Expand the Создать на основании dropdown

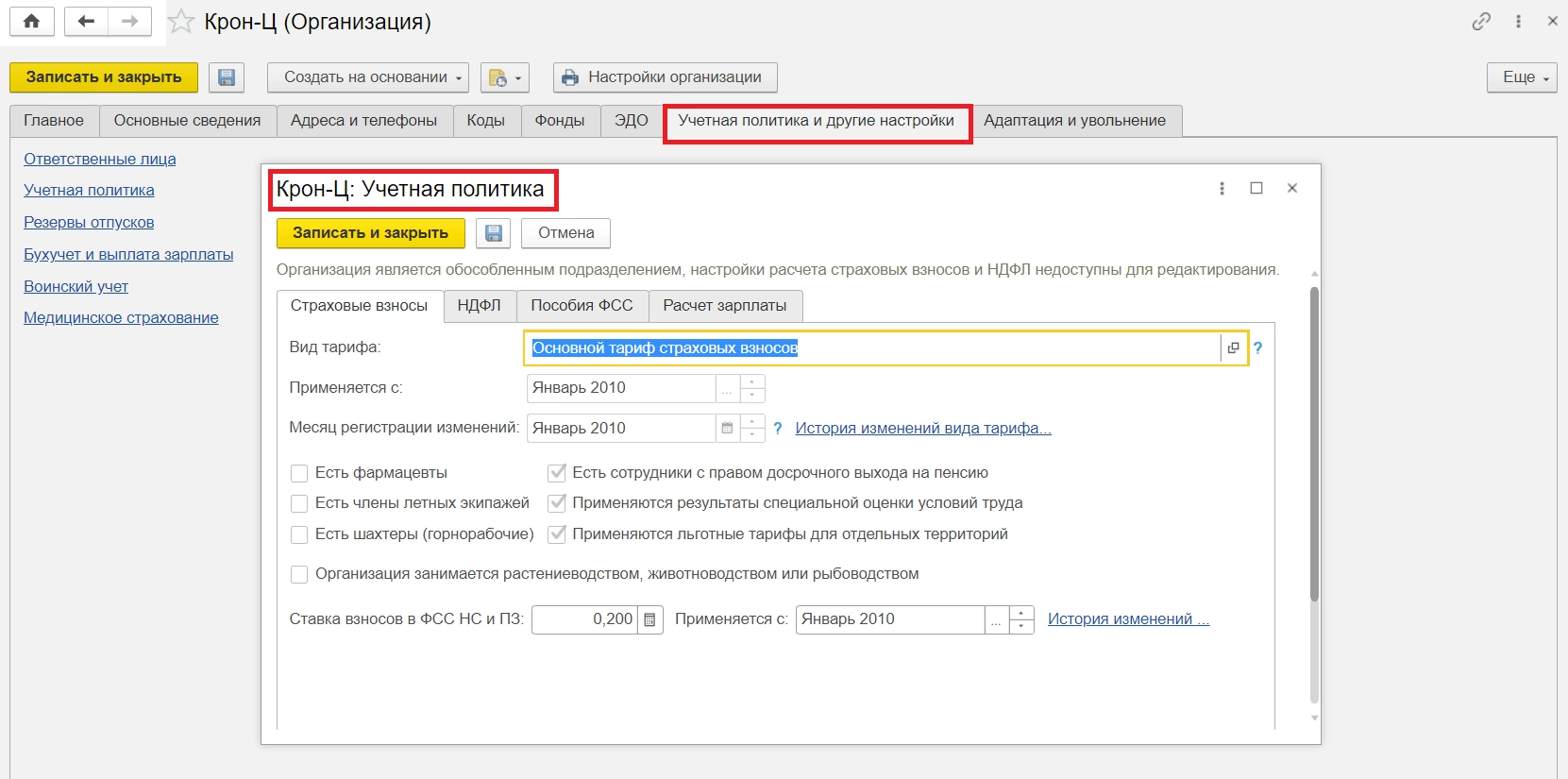point(368,77)
